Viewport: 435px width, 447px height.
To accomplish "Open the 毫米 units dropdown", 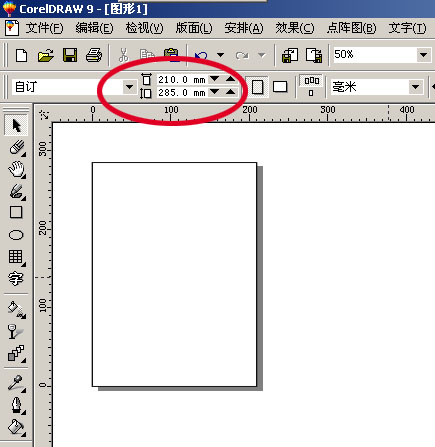I will pyautogui.click(x=415, y=87).
